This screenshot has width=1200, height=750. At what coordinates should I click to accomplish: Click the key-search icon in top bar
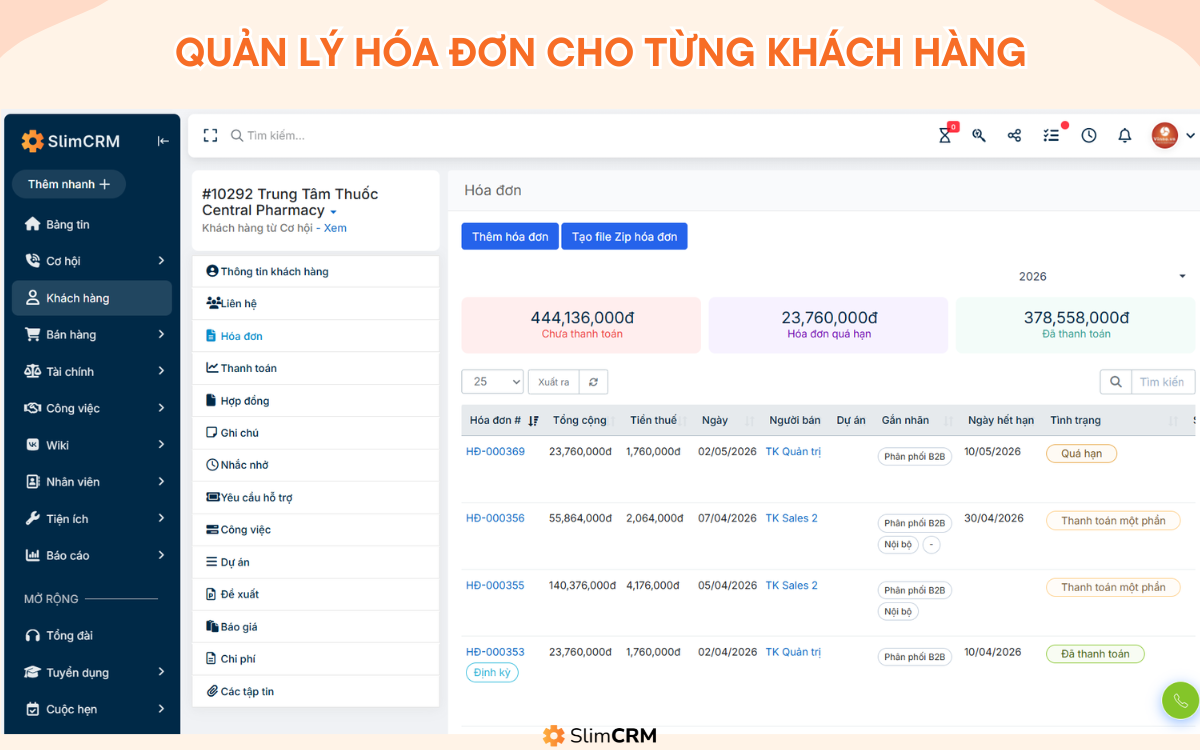click(979, 135)
